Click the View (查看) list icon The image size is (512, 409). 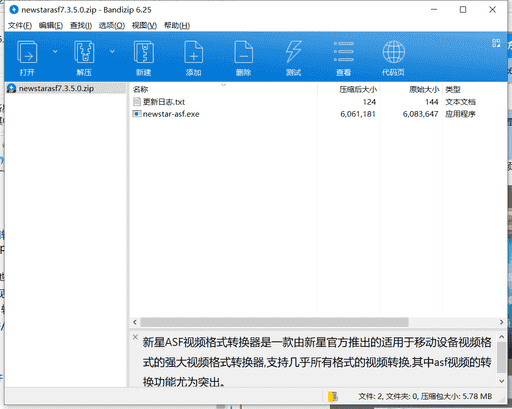[344, 52]
